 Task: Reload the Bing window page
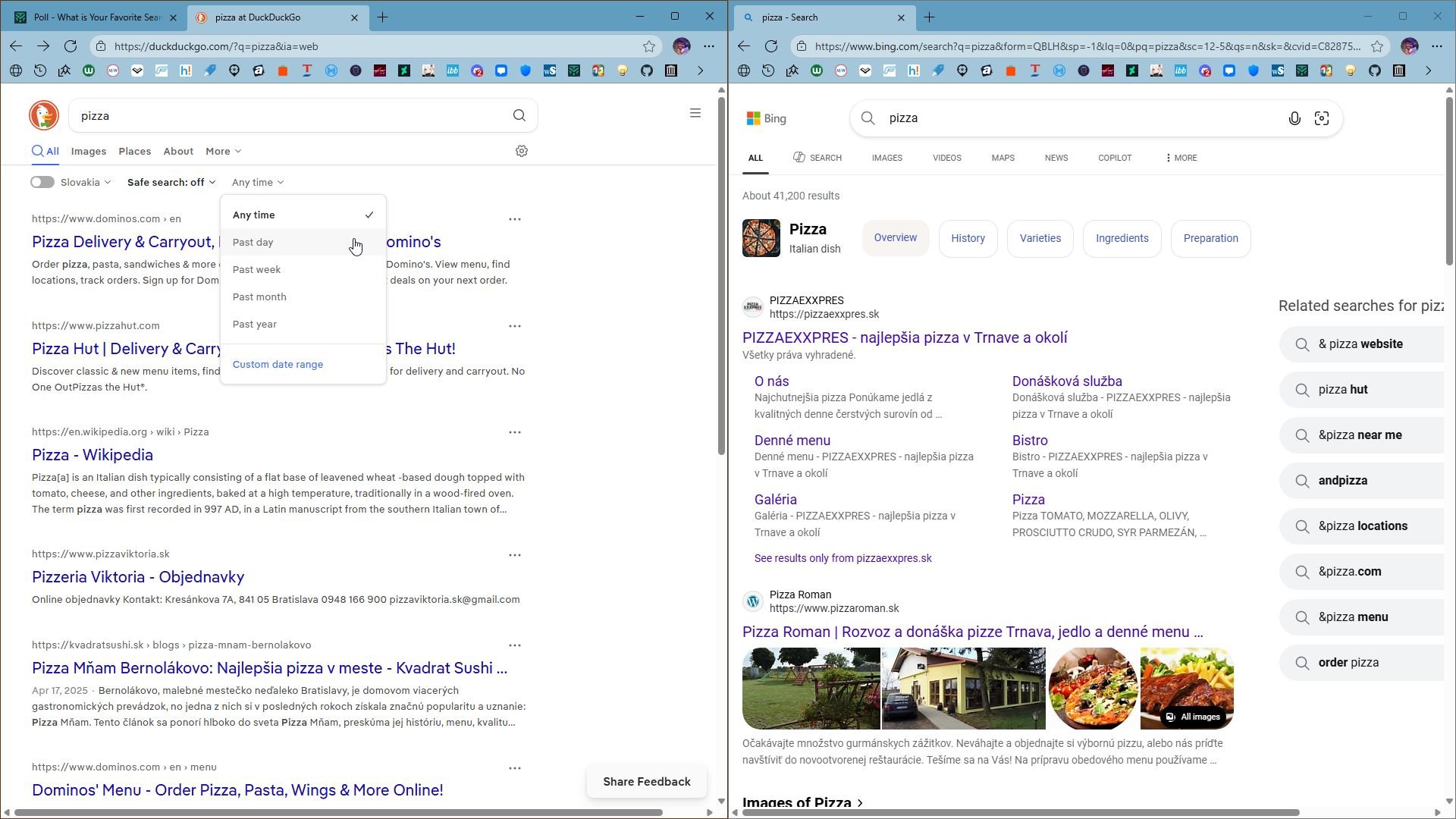pyautogui.click(x=771, y=46)
